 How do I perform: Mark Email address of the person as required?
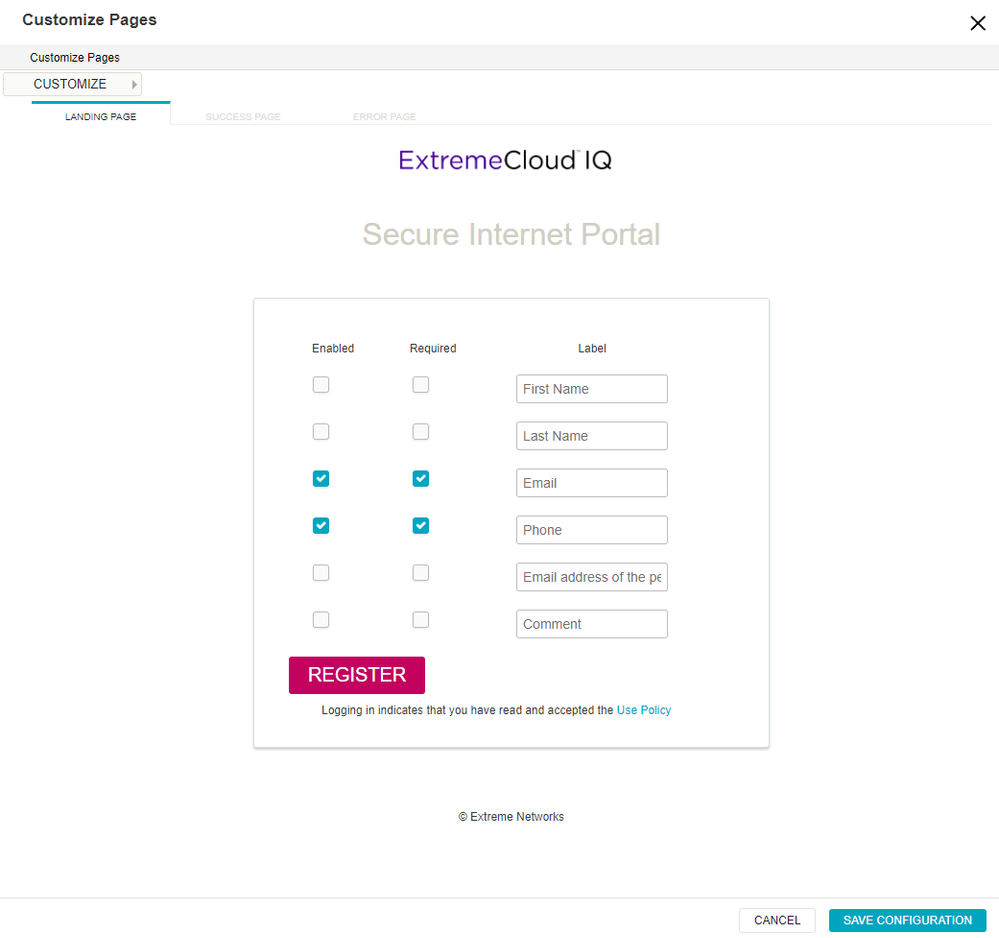click(420, 573)
